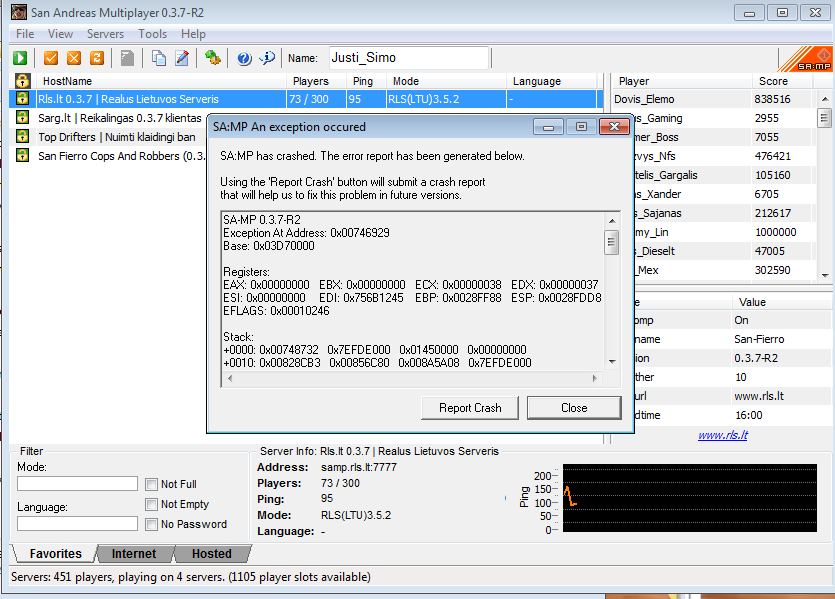Click the Language filter text field
Viewport: 835px width, 599px height.
(x=77, y=524)
